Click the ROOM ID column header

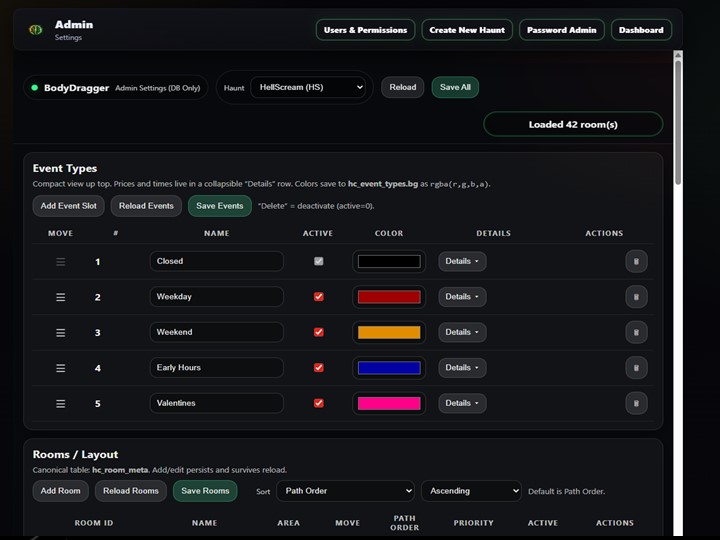coord(94,523)
